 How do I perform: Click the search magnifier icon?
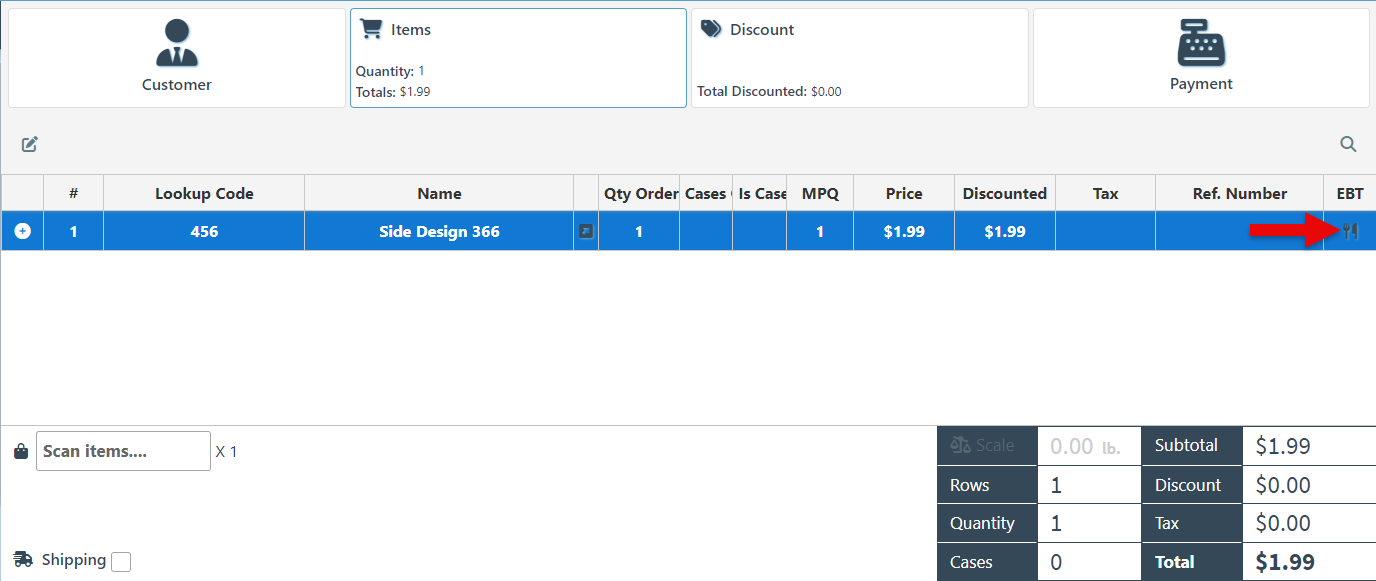[x=1348, y=144]
